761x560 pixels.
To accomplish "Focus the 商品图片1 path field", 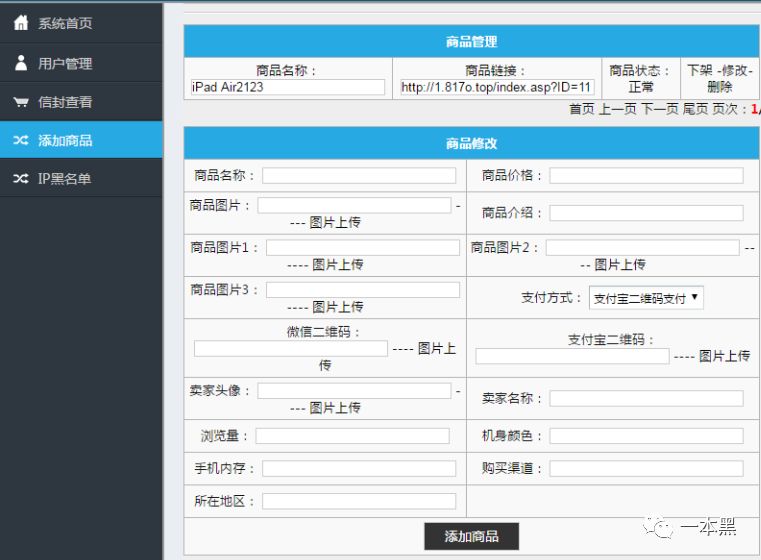I will pyautogui.click(x=363, y=247).
